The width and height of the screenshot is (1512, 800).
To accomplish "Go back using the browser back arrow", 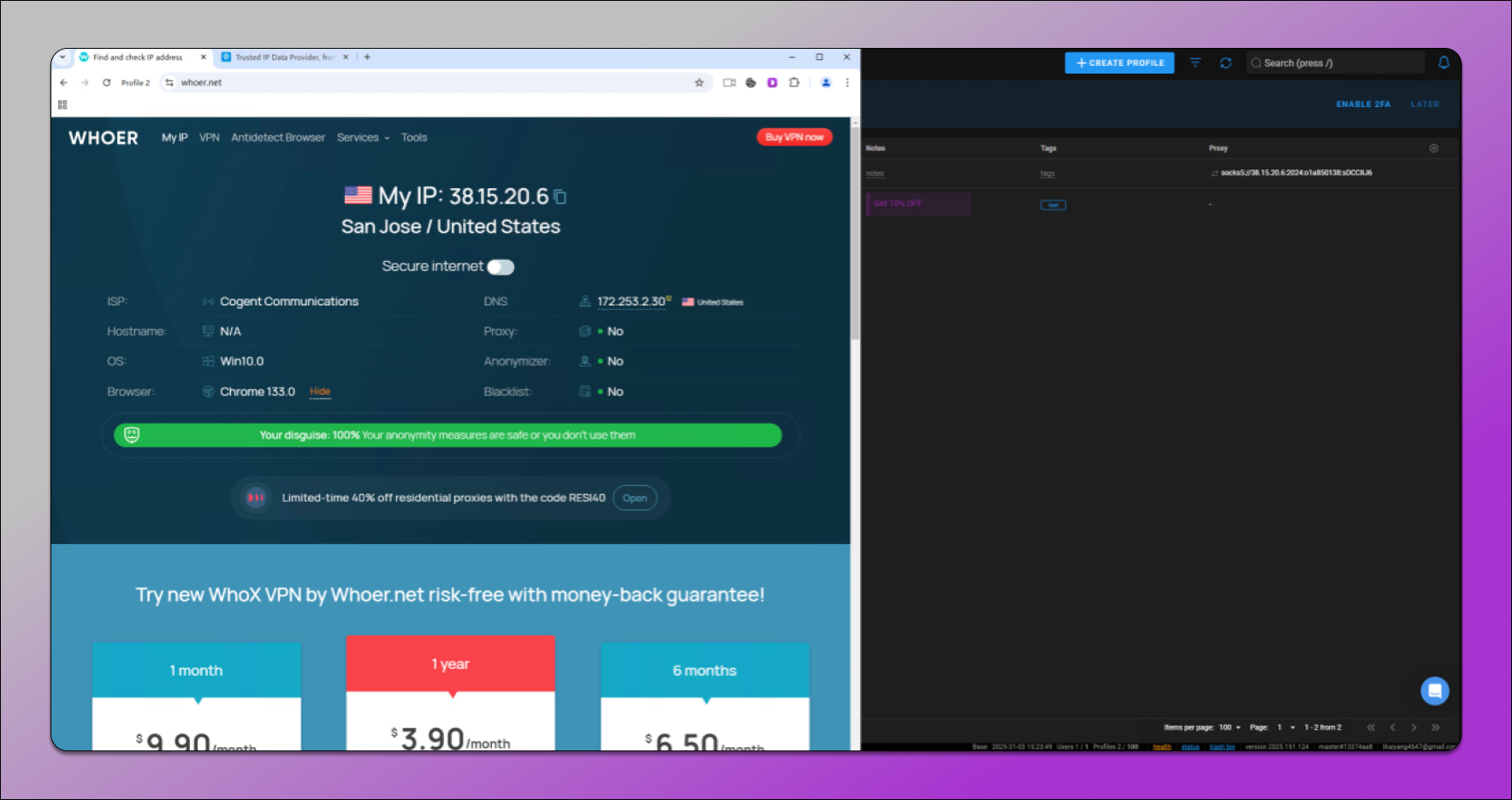I will 63,83.
